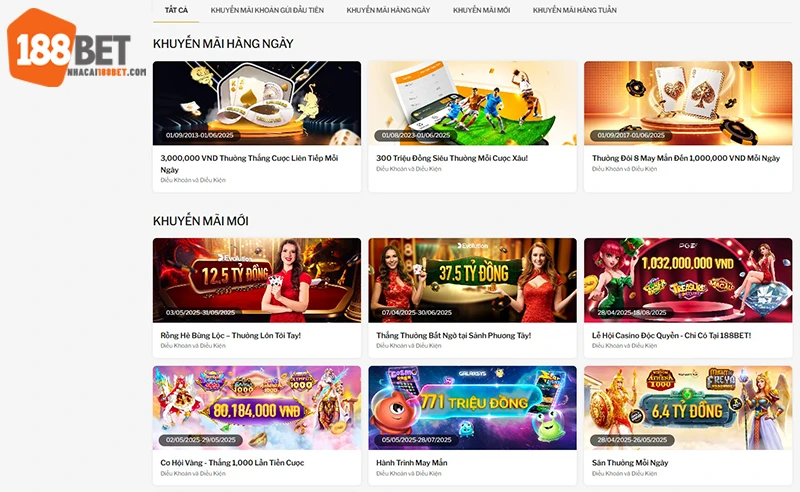Click date badge 28/04/2025-18/08/2025

(x=632, y=312)
